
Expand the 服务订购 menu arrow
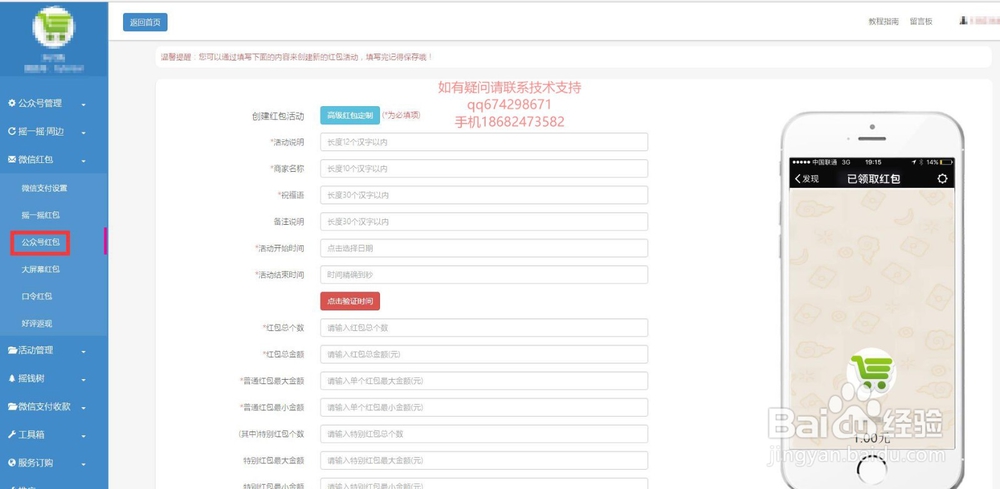pyautogui.click(x=84, y=464)
